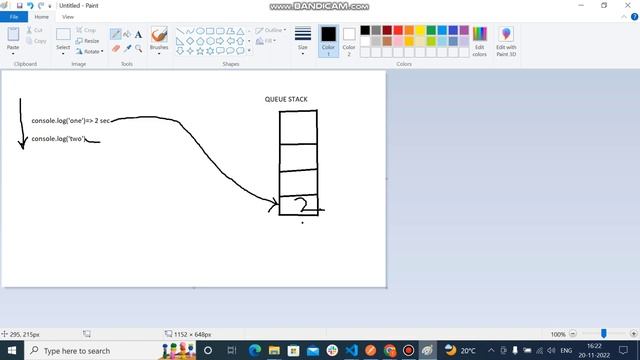Open Customize Quick Access Toolbar arrow
640x360 pixels.
(50, 6)
